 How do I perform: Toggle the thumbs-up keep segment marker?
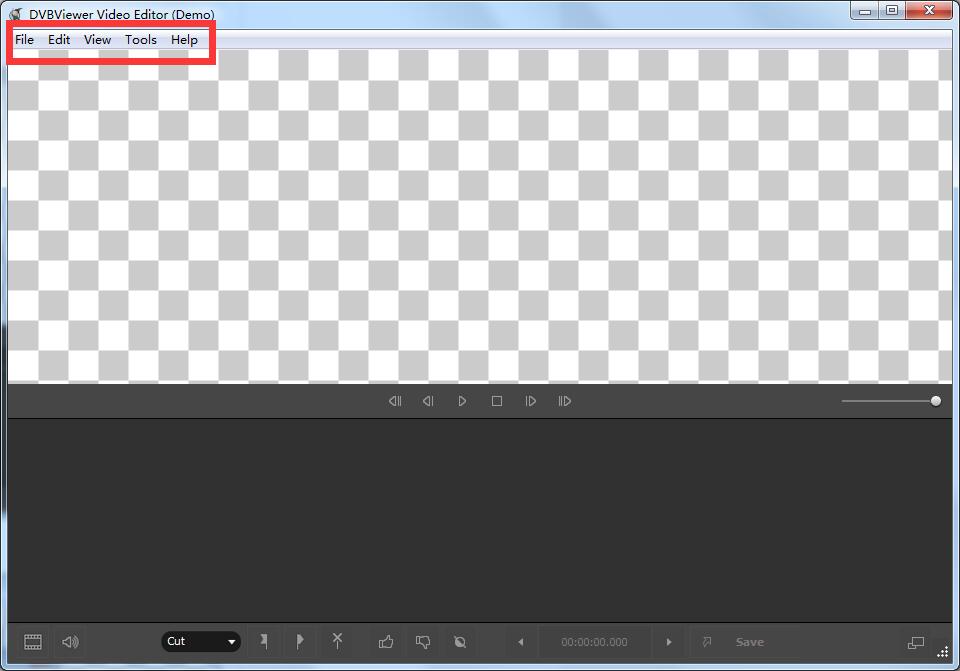386,642
